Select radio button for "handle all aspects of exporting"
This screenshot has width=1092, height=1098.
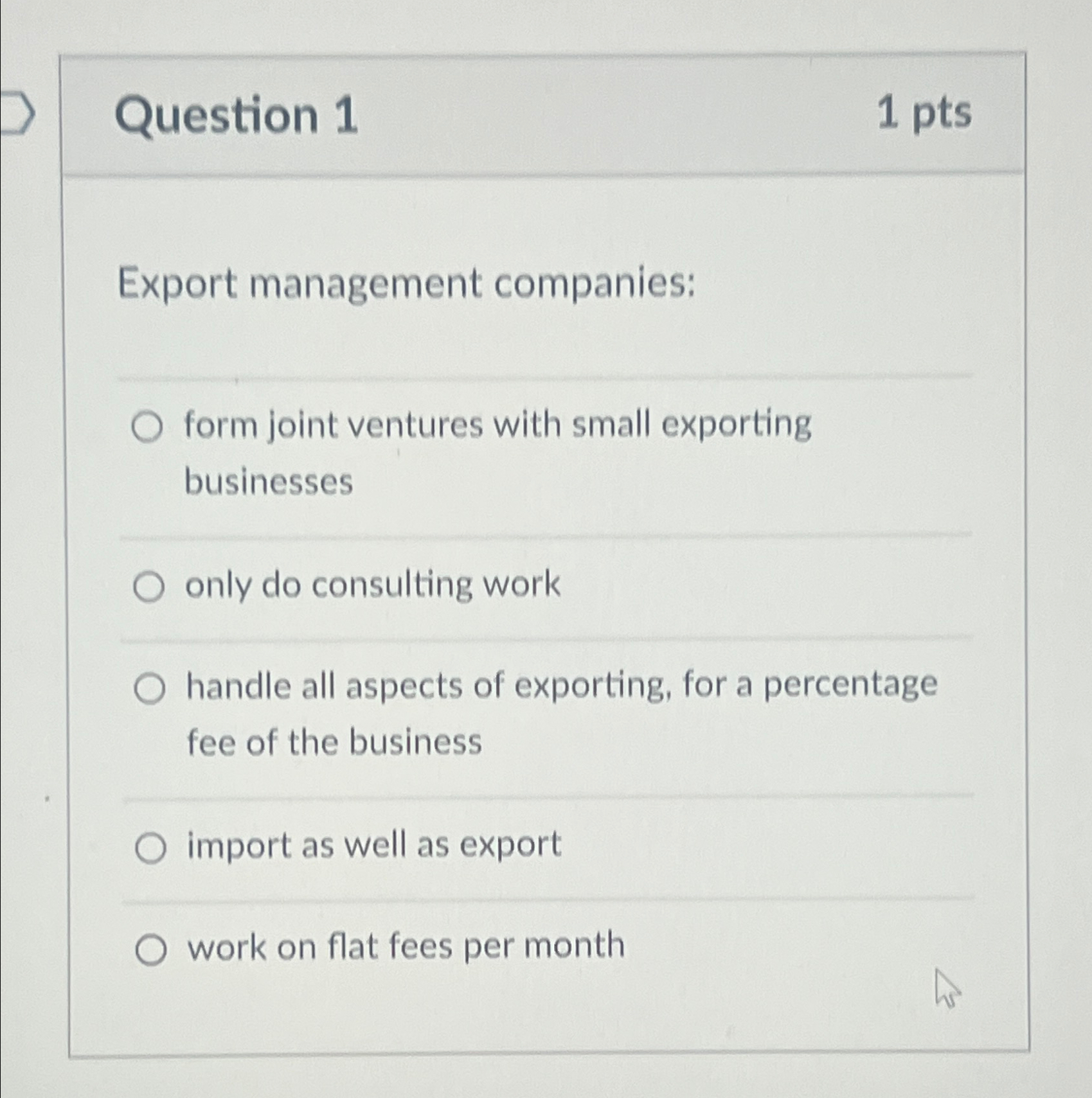point(150,689)
